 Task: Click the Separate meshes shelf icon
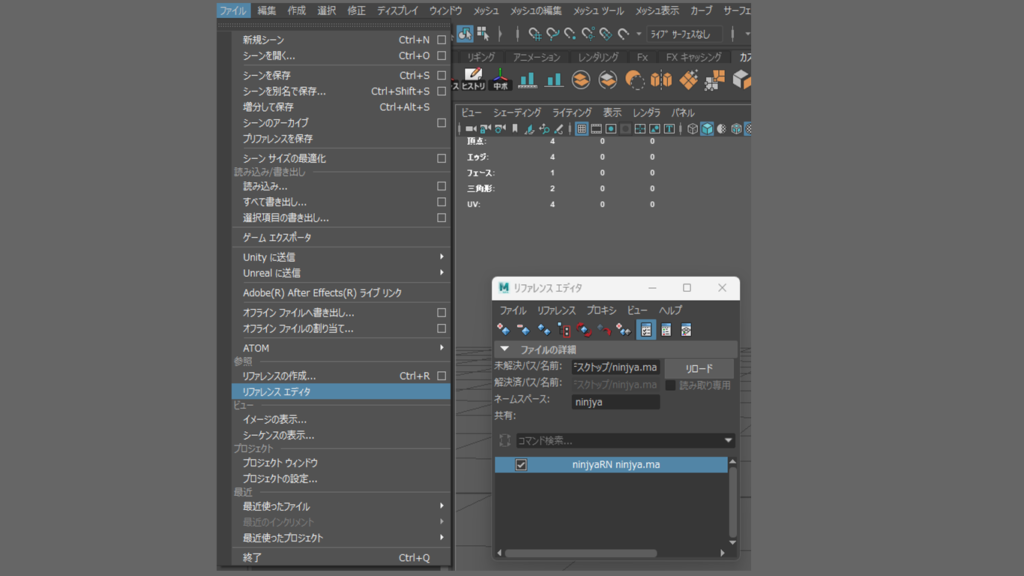607,80
